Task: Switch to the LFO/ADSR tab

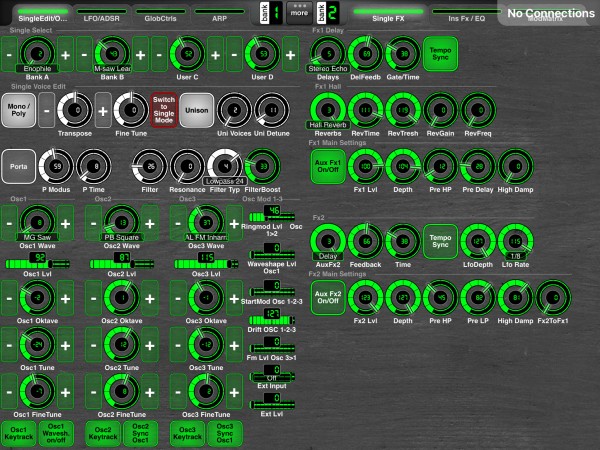Action: pyautogui.click(x=101, y=15)
